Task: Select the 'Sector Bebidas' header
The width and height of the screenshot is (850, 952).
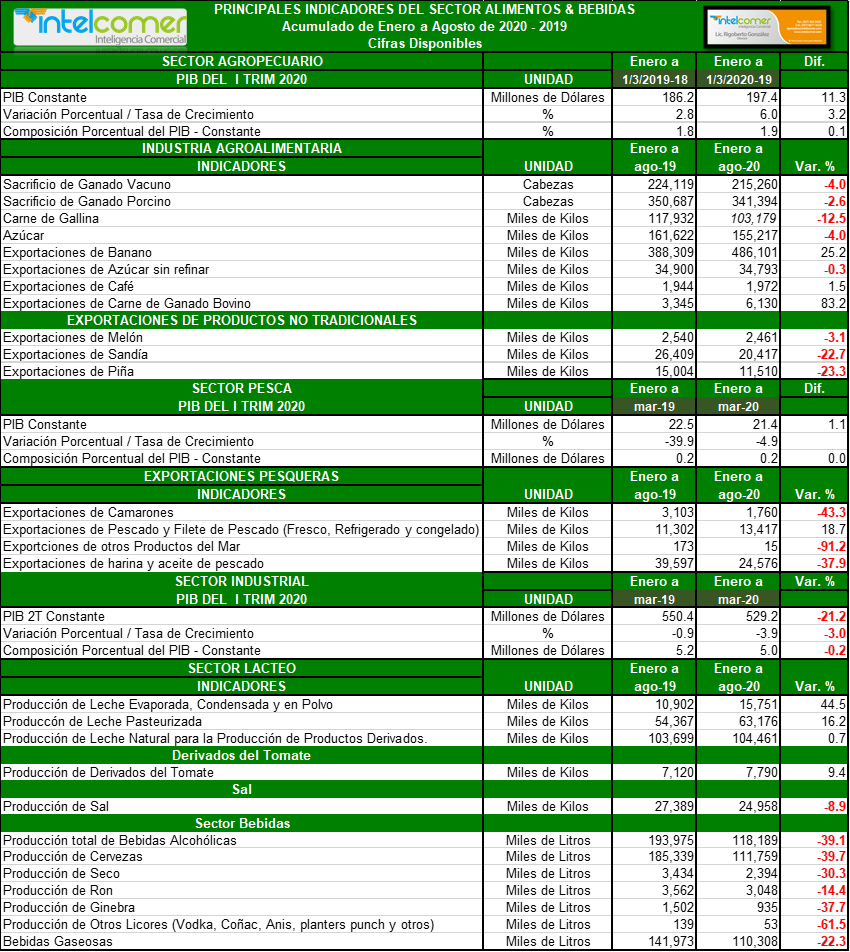Action: pos(242,823)
